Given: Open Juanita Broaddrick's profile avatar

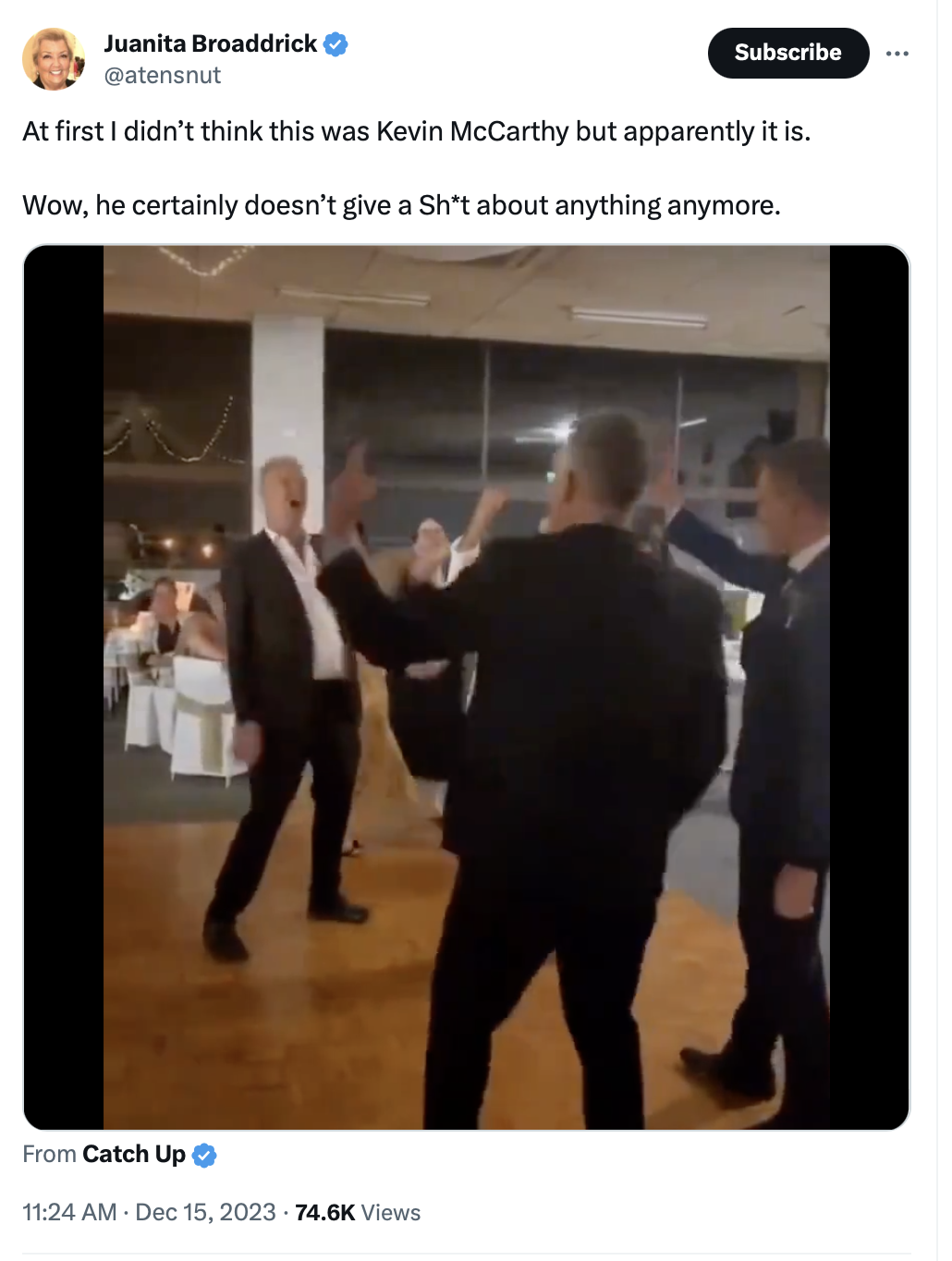Looking at the screenshot, I should point(54,59).
